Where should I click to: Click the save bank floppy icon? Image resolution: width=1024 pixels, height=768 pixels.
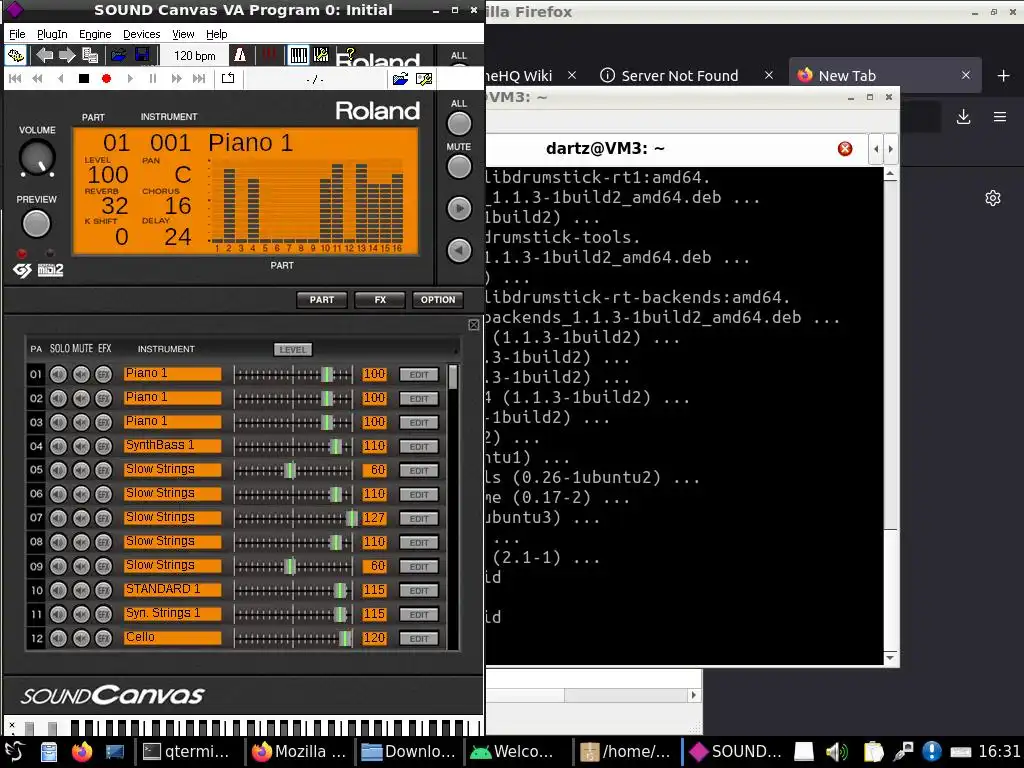[142, 56]
